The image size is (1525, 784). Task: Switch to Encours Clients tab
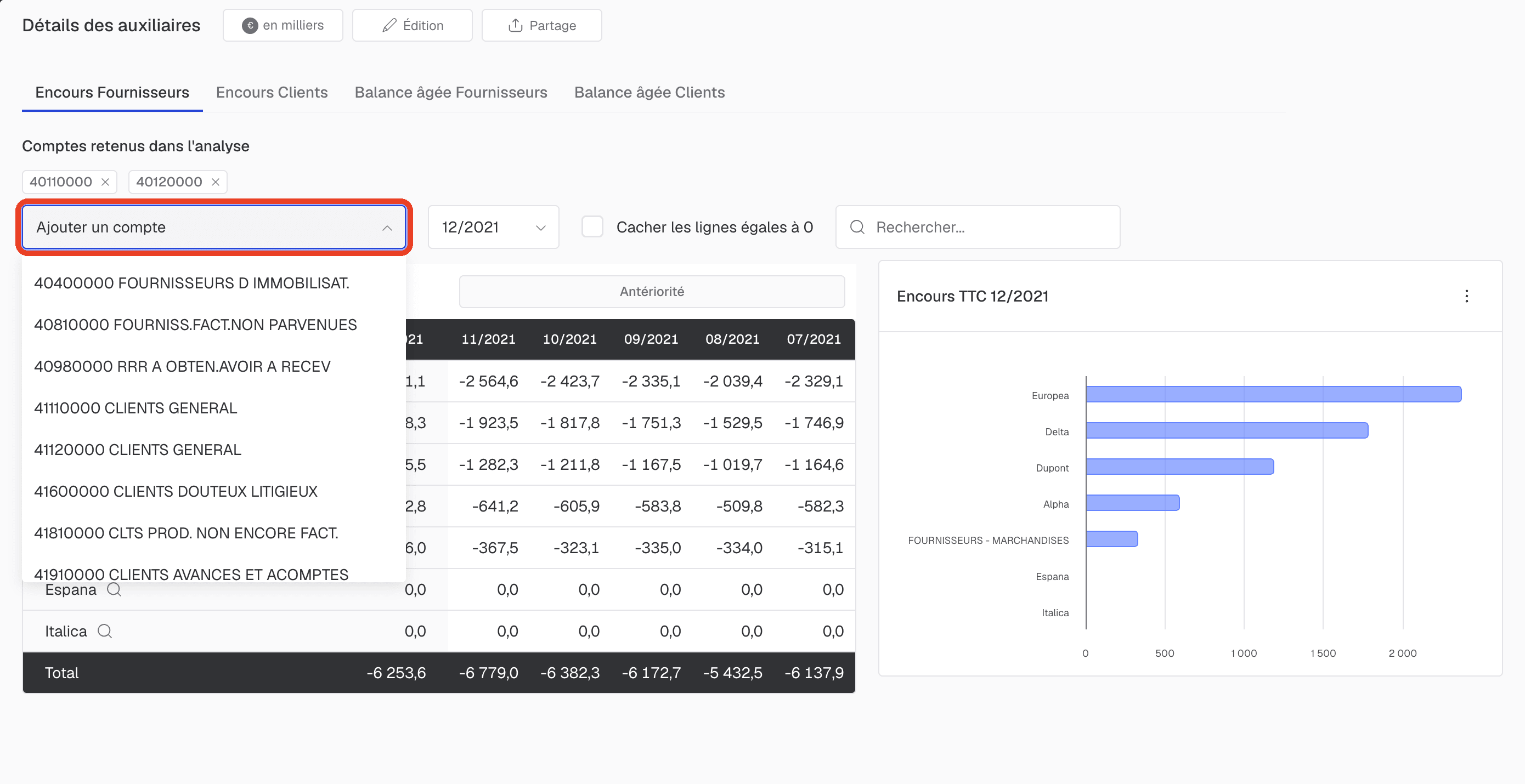coord(272,92)
